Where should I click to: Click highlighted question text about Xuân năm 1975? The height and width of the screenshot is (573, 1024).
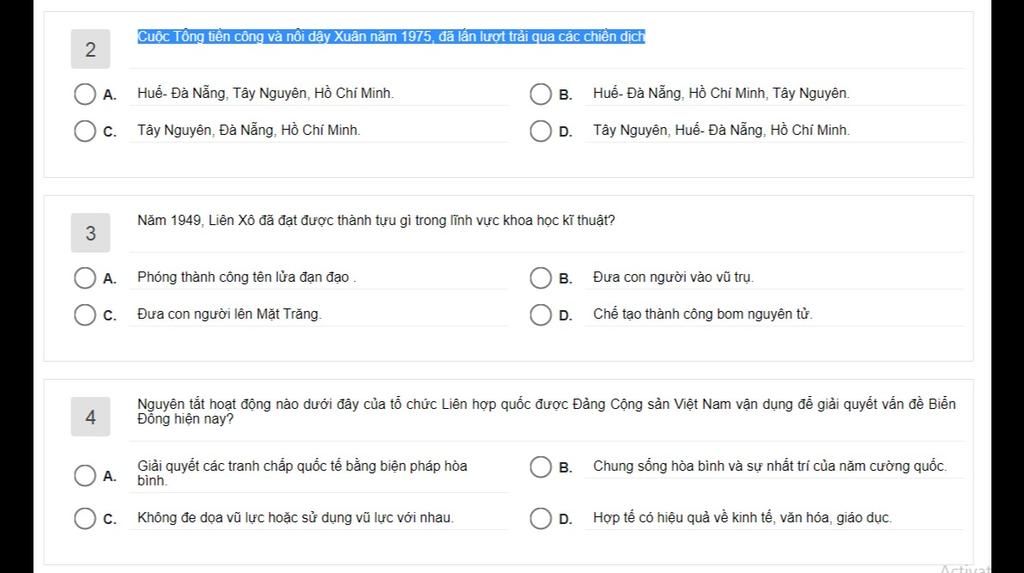point(391,37)
